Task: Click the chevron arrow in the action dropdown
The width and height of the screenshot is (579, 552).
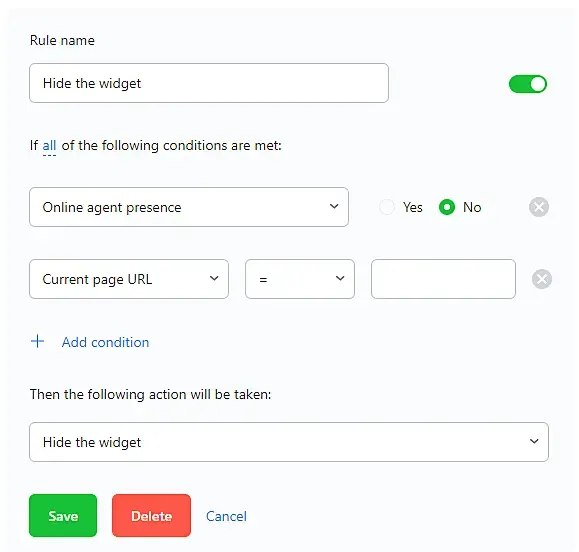Action: [534, 441]
